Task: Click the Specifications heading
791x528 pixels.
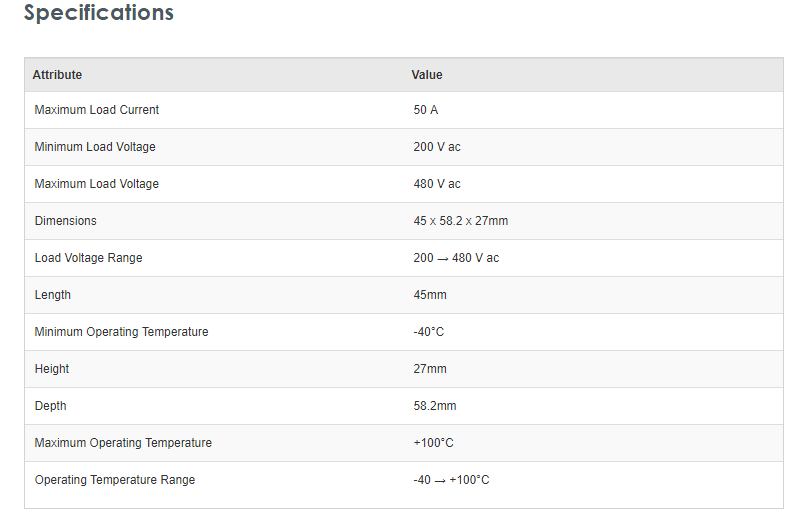Action: [98, 13]
